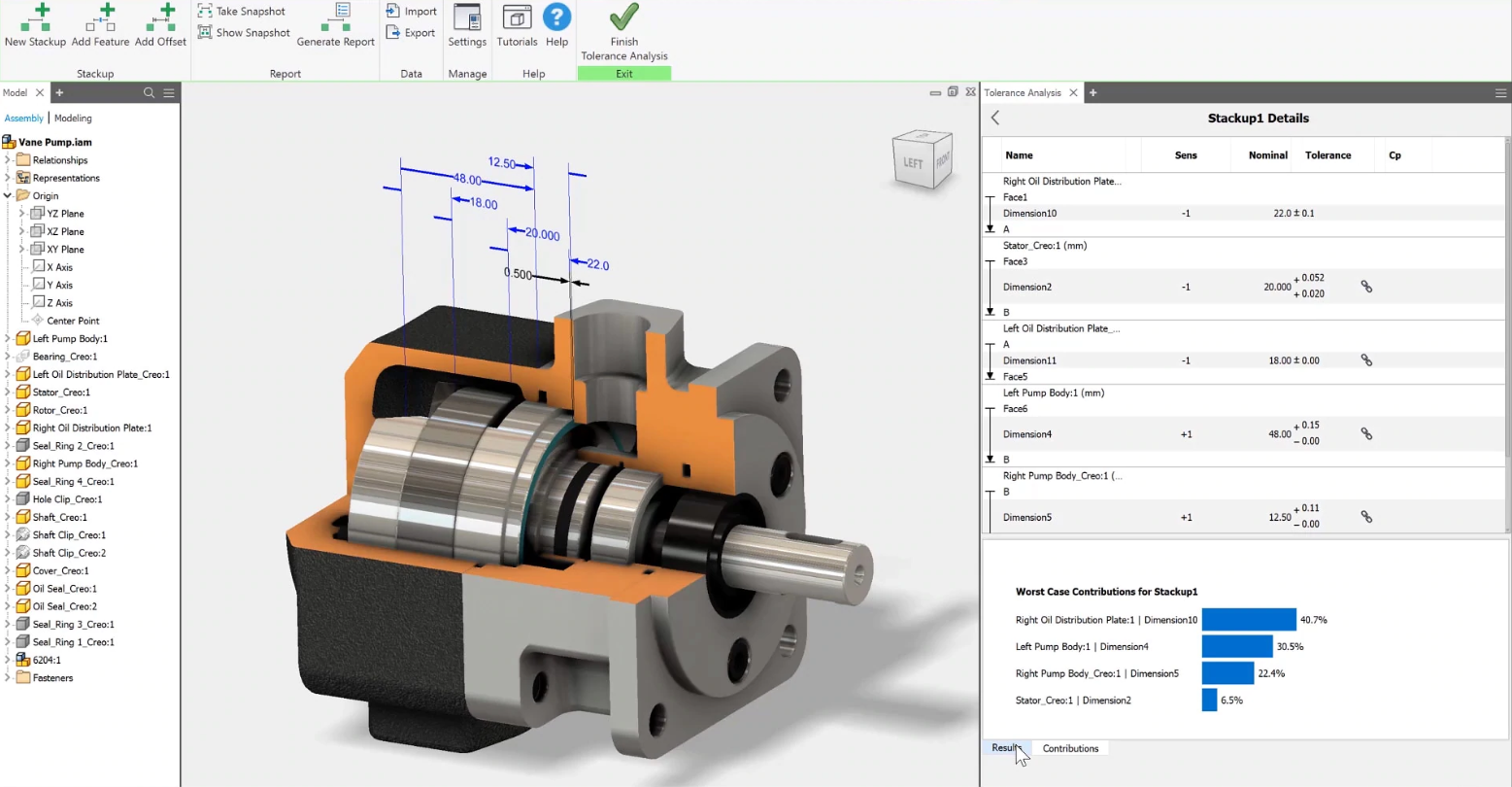Click the 48.00 dimension in the viewport

pyautogui.click(x=467, y=180)
